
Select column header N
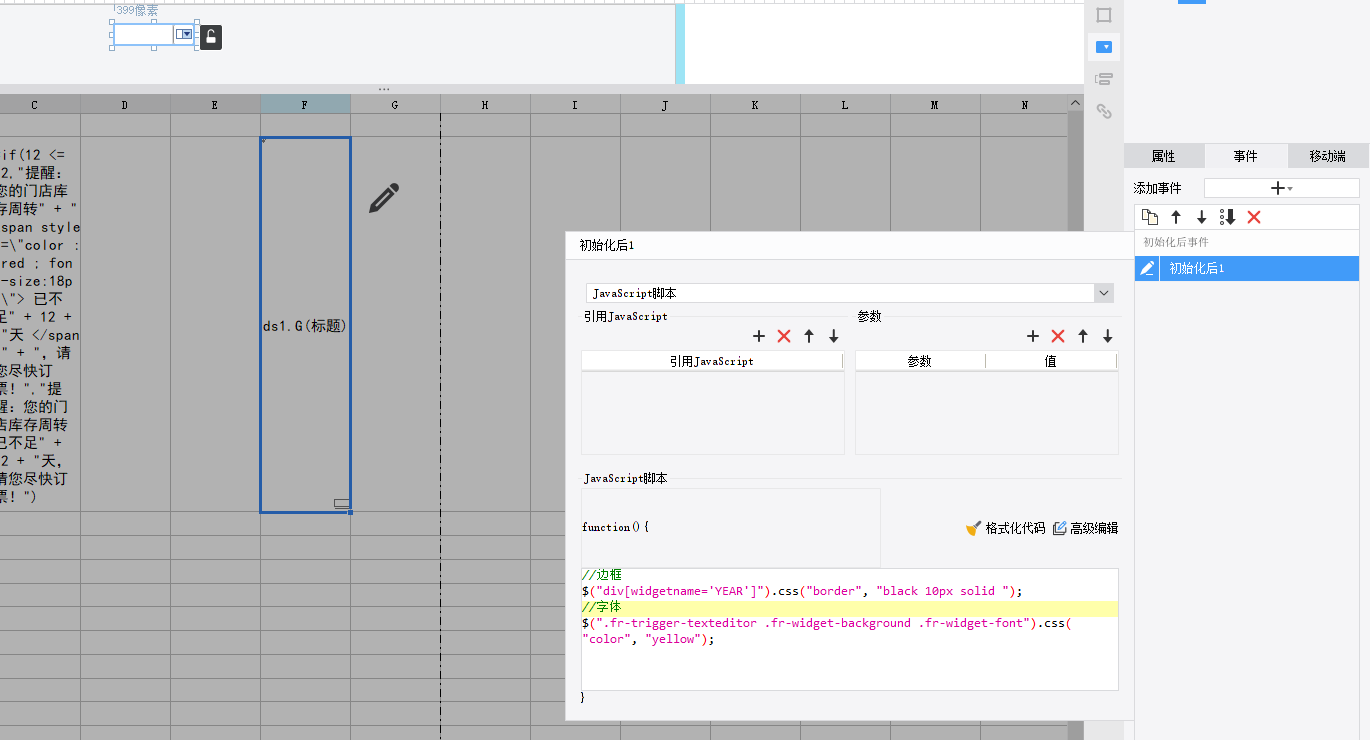coord(1024,104)
